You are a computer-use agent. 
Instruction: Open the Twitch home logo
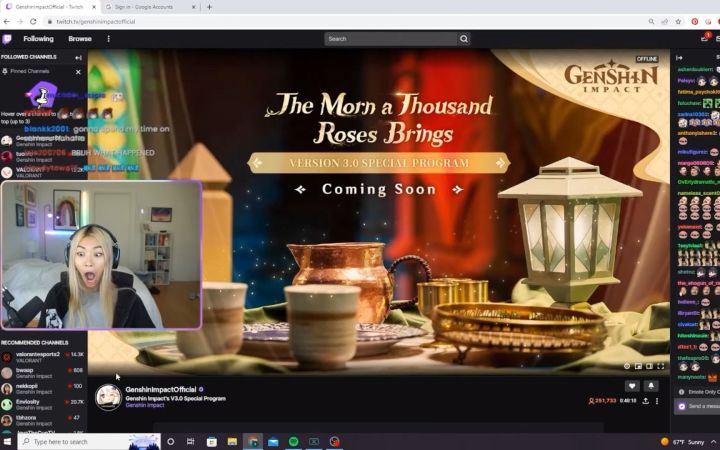pyautogui.click(x=7, y=39)
